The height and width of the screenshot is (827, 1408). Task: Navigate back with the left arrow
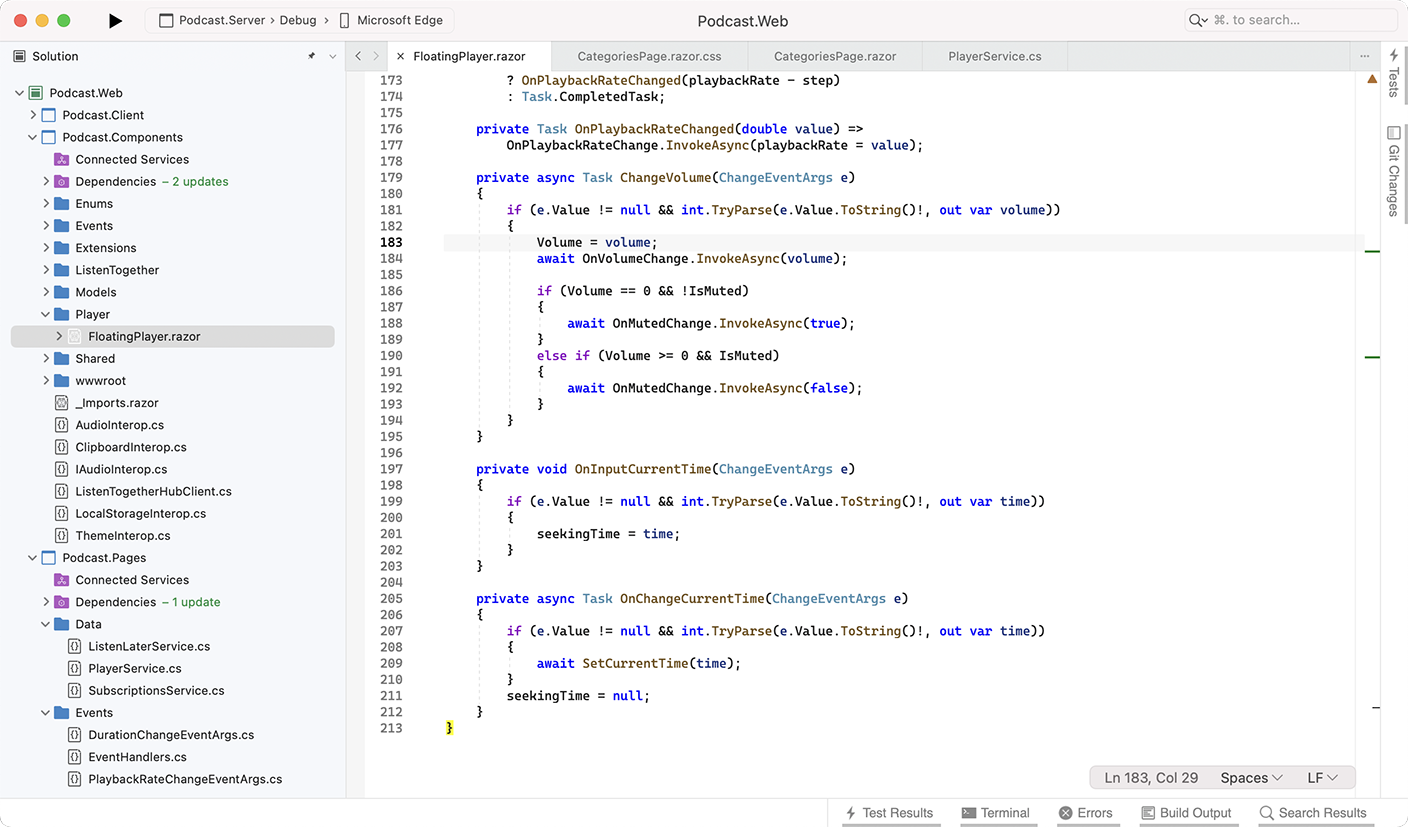point(358,57)
